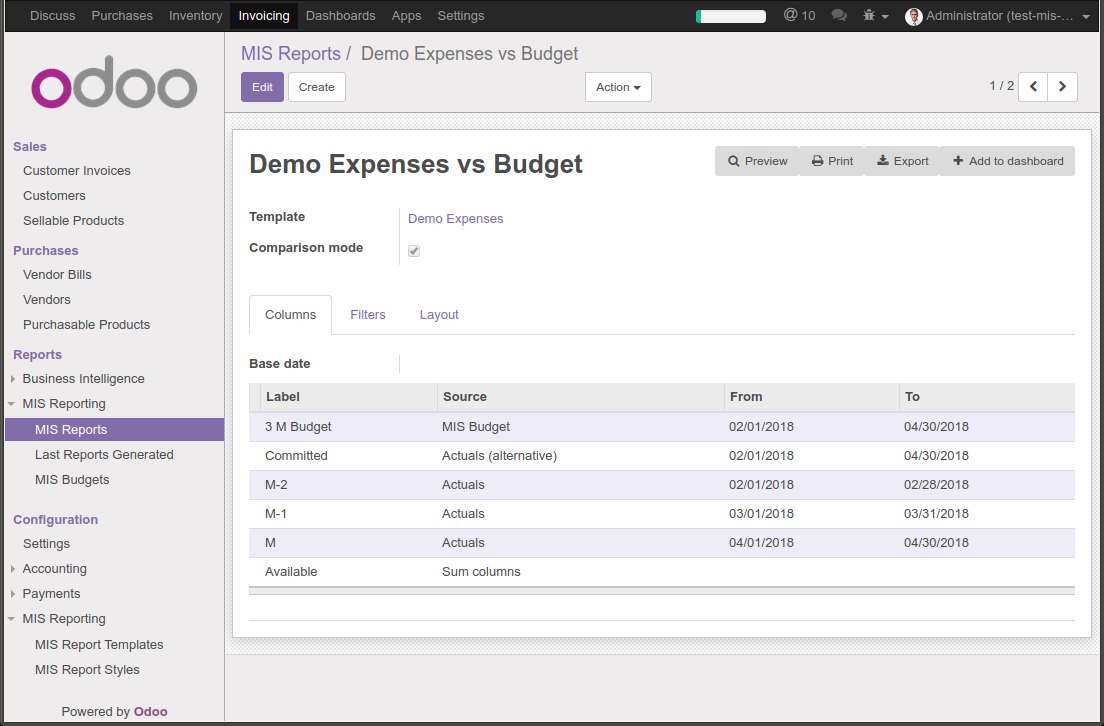Click the trial progress bar in top bar
This screenshot has width=1104, height=726.
(730, 16)
